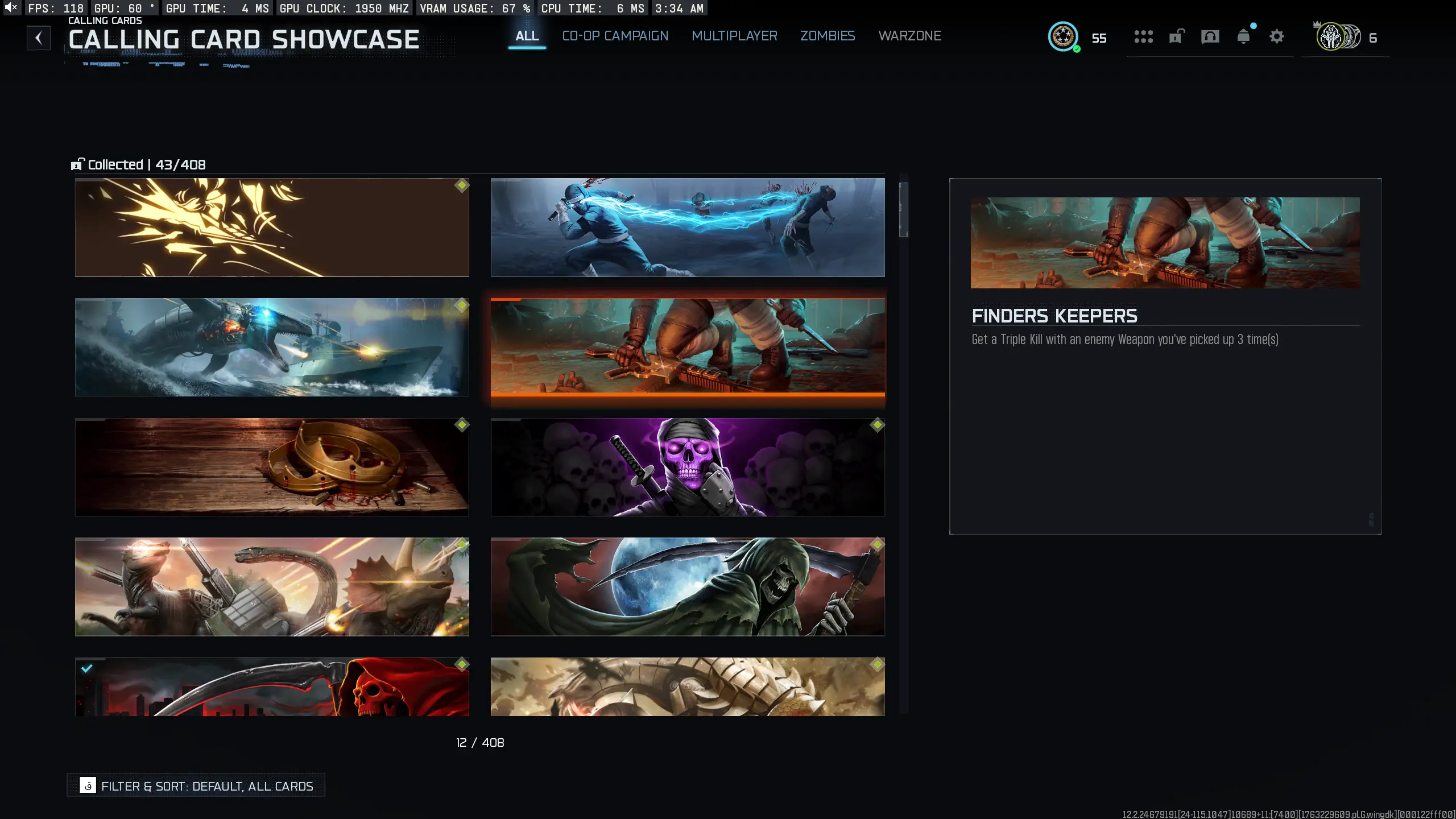
Task: Open the headset voice chat icon
Action: coord(1210,37)
